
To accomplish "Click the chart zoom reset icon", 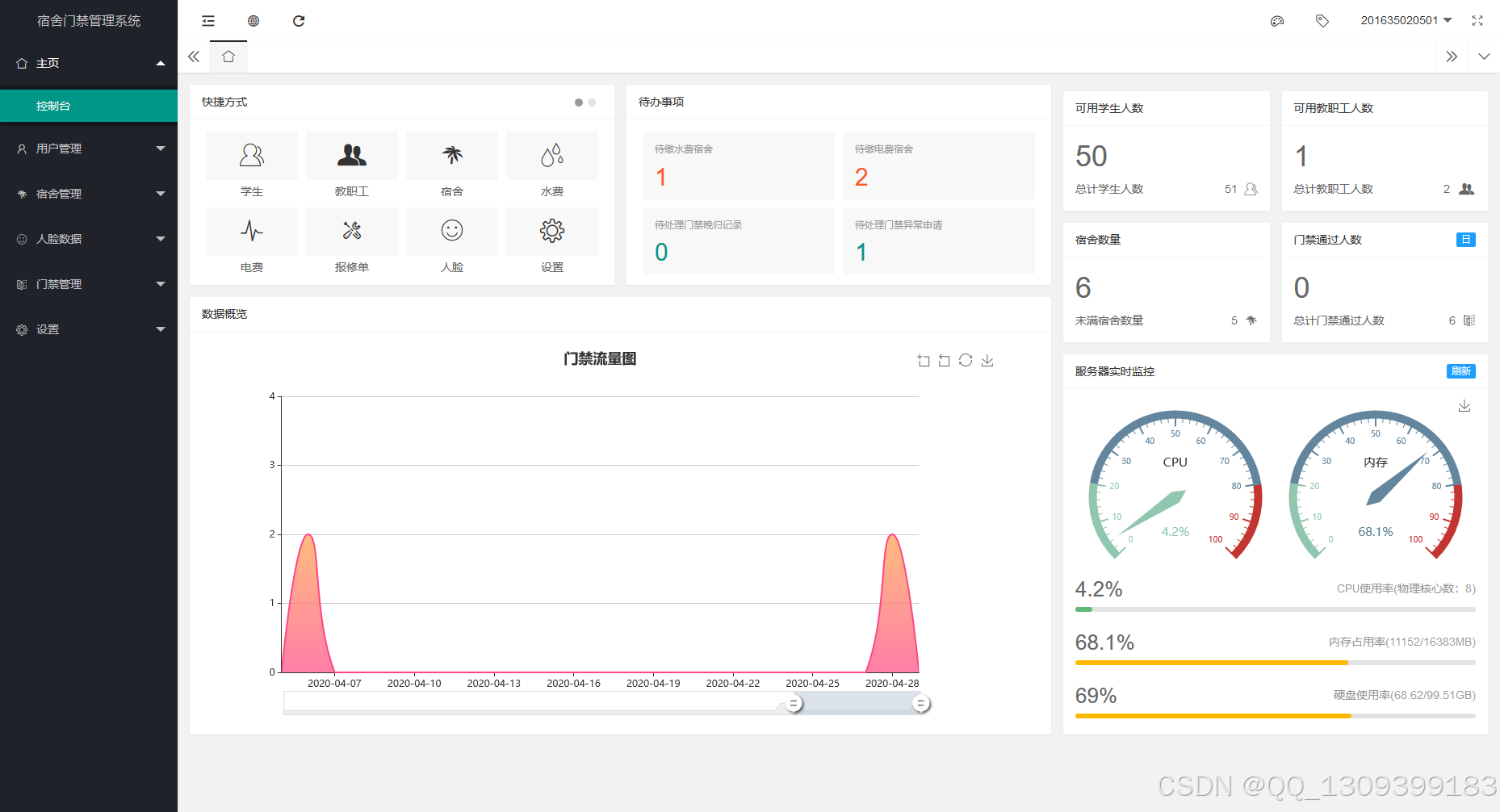I will pos(945,361).
